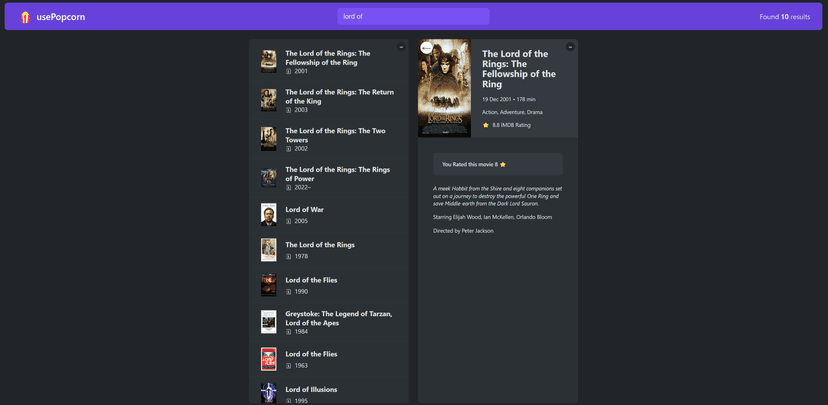
Task: Click the calendar icon next to 1978
Action: point(288,257)
